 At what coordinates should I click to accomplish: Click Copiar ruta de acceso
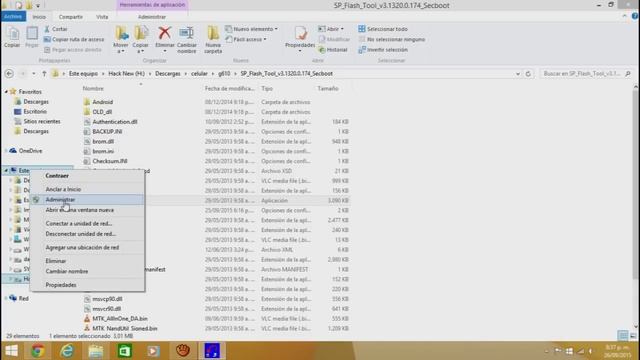point(74,40)
